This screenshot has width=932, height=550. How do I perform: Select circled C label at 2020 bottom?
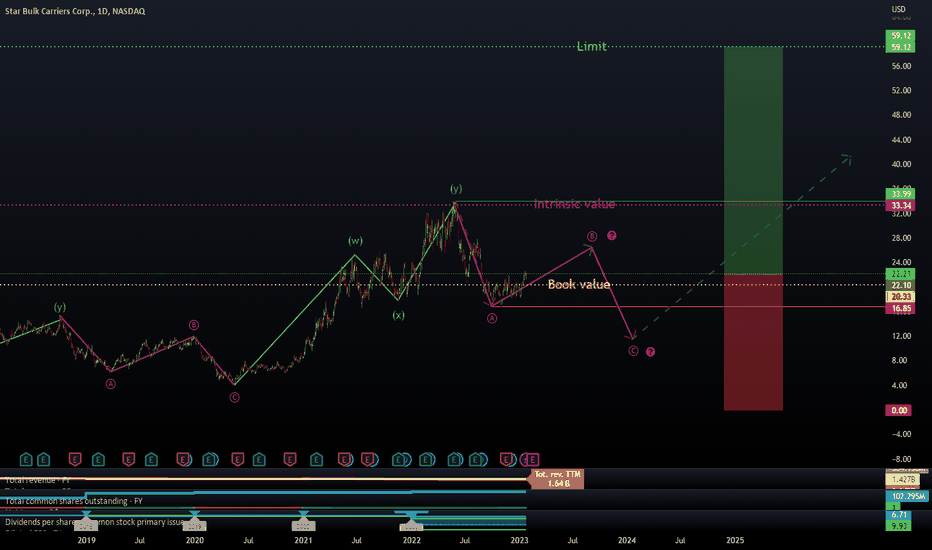[235, 397]
